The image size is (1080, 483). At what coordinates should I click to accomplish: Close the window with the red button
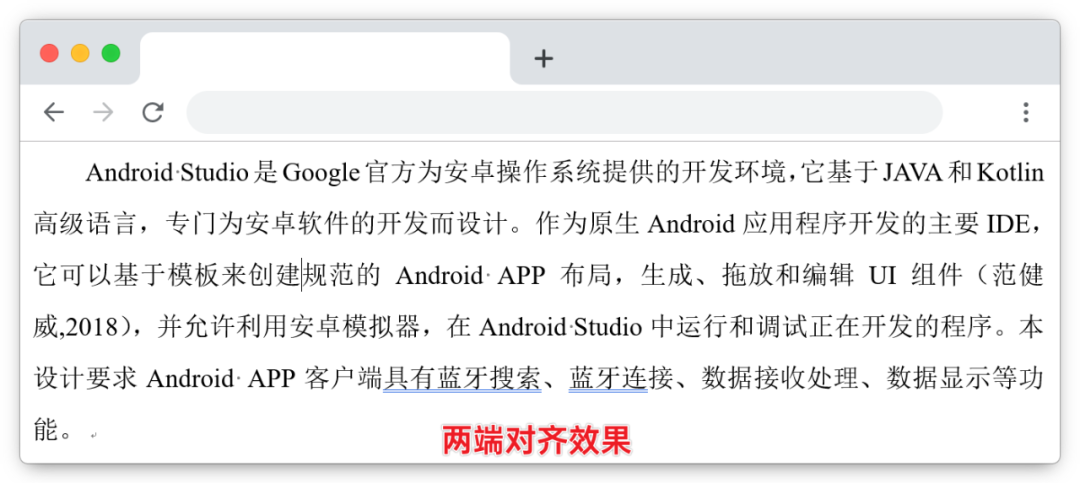tap(50, 53)
